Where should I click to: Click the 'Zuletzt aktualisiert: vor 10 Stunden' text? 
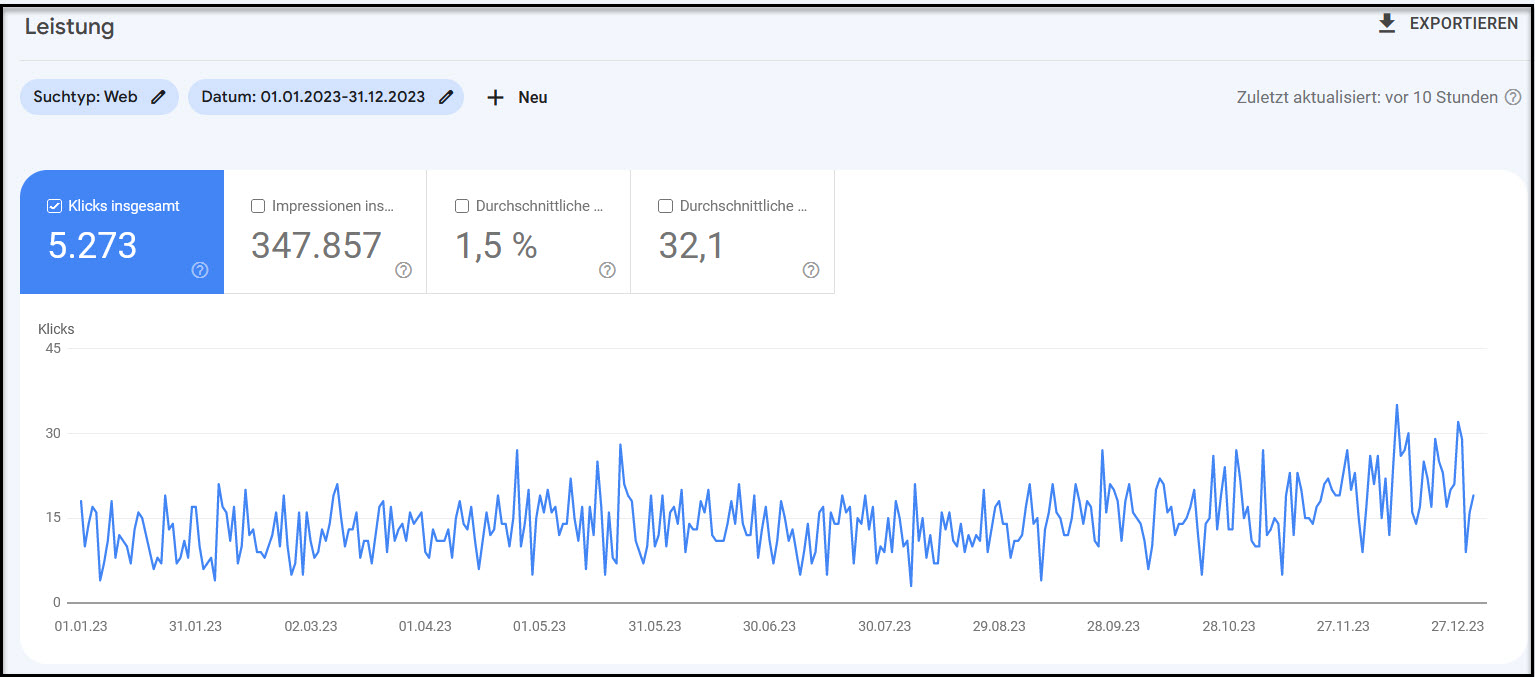click(x=1367, y=98)
